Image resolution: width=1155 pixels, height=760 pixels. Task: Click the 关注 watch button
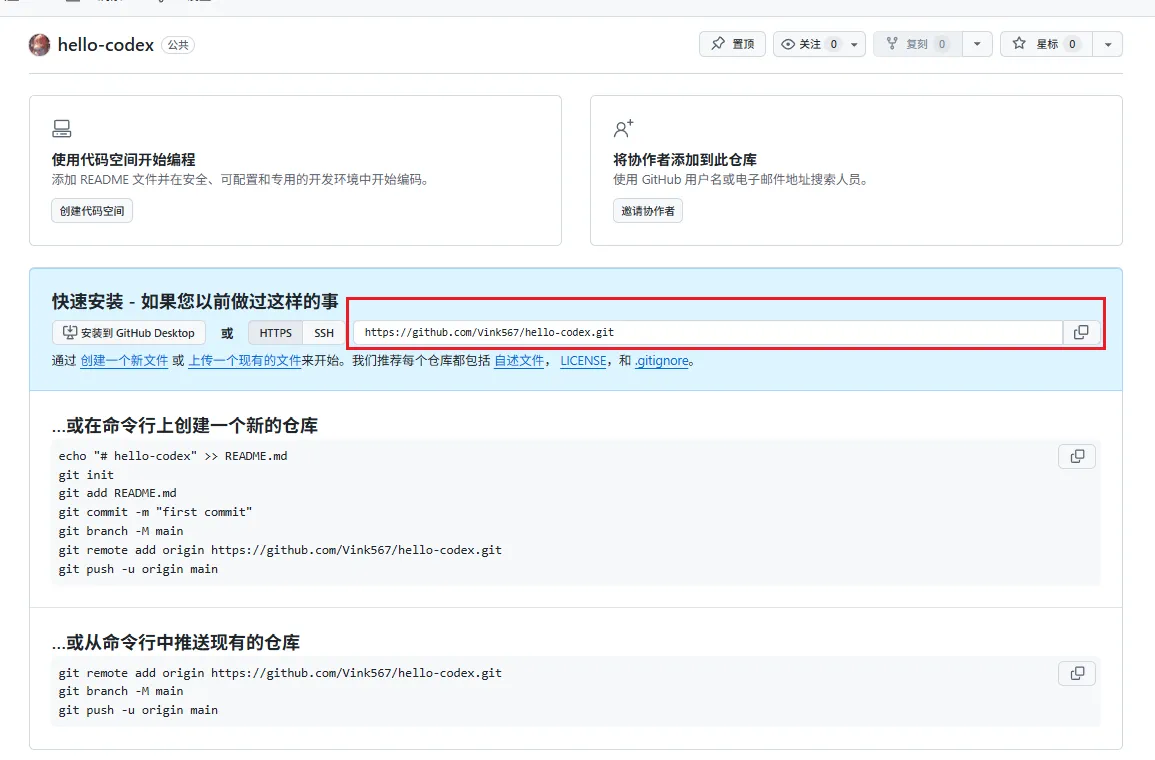[809, 44]
